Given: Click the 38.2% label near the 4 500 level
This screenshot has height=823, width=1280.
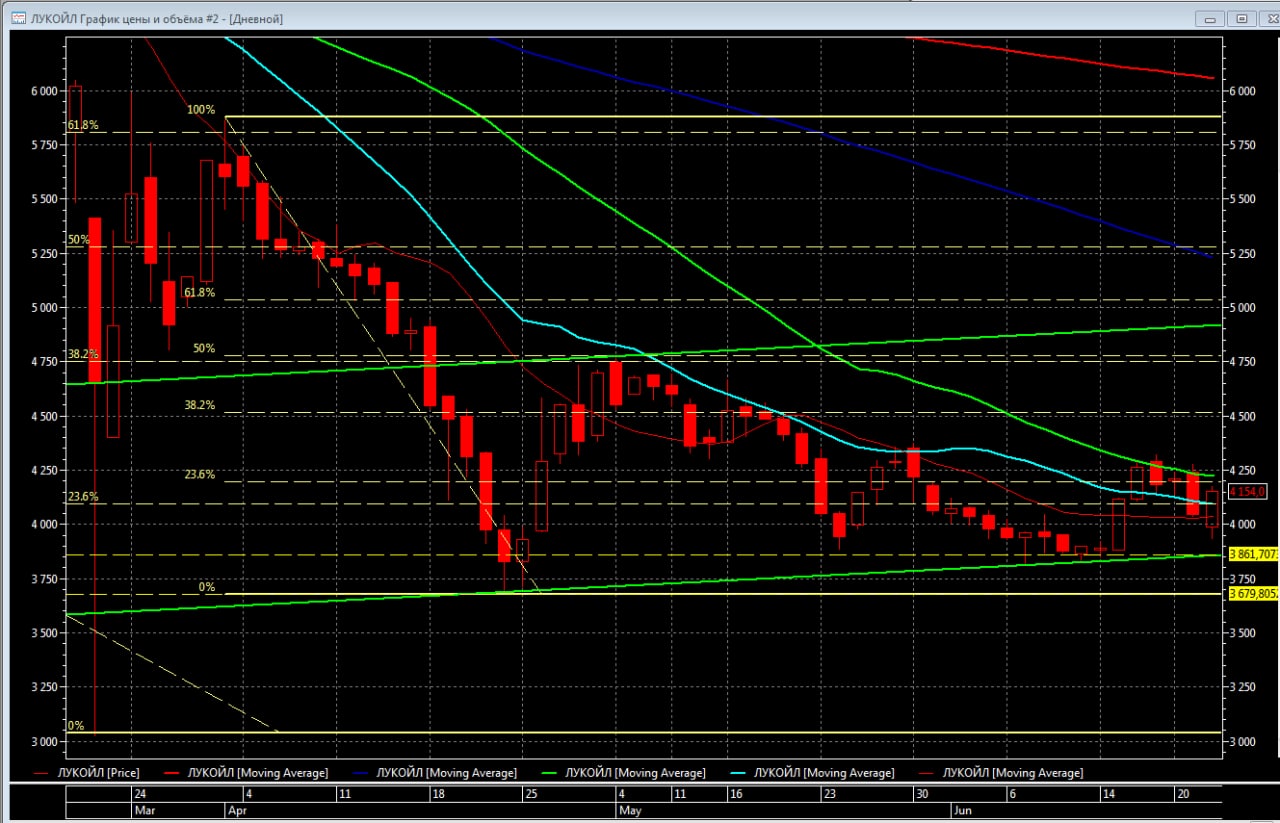Looking at the screenshot, I should pyautogui.click(x=199, y=405).
